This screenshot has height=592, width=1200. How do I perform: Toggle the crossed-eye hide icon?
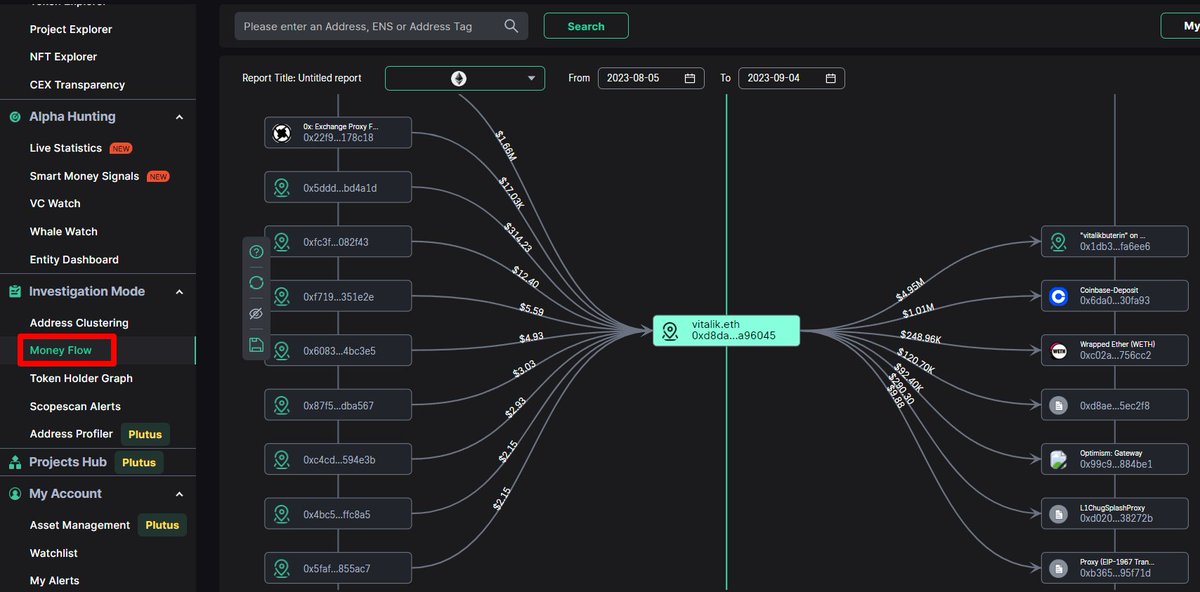pos(256,314)
